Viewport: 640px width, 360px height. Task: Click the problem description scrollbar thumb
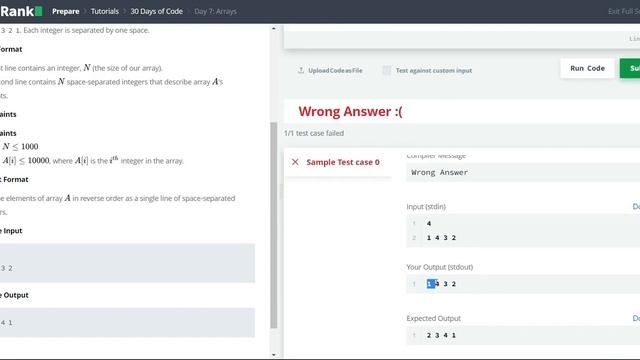(x=273, y=225)
